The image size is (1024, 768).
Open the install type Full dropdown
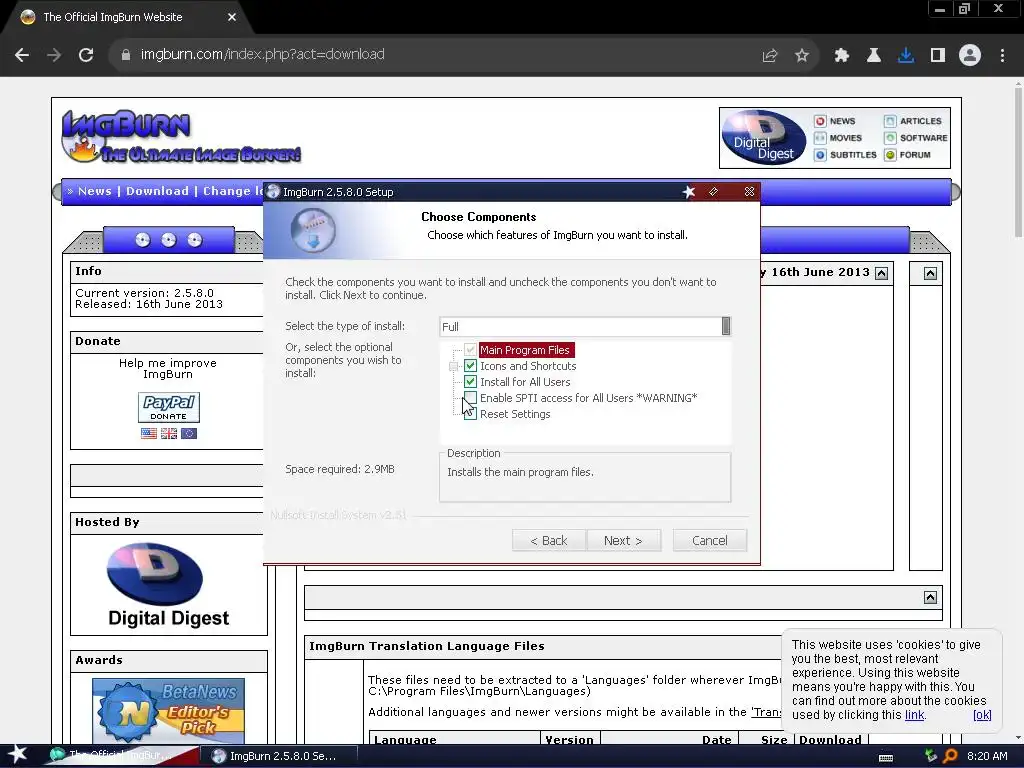coord(585,327)
